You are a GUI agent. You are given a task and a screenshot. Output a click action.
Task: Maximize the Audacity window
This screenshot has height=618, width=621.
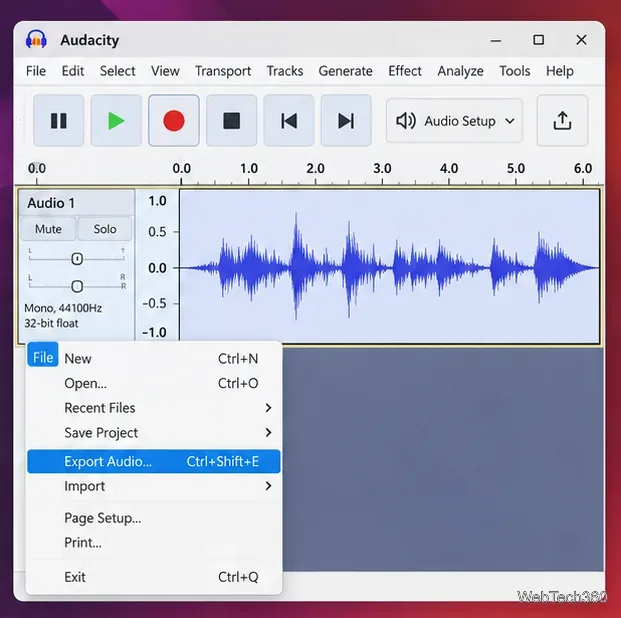point(538,40)
